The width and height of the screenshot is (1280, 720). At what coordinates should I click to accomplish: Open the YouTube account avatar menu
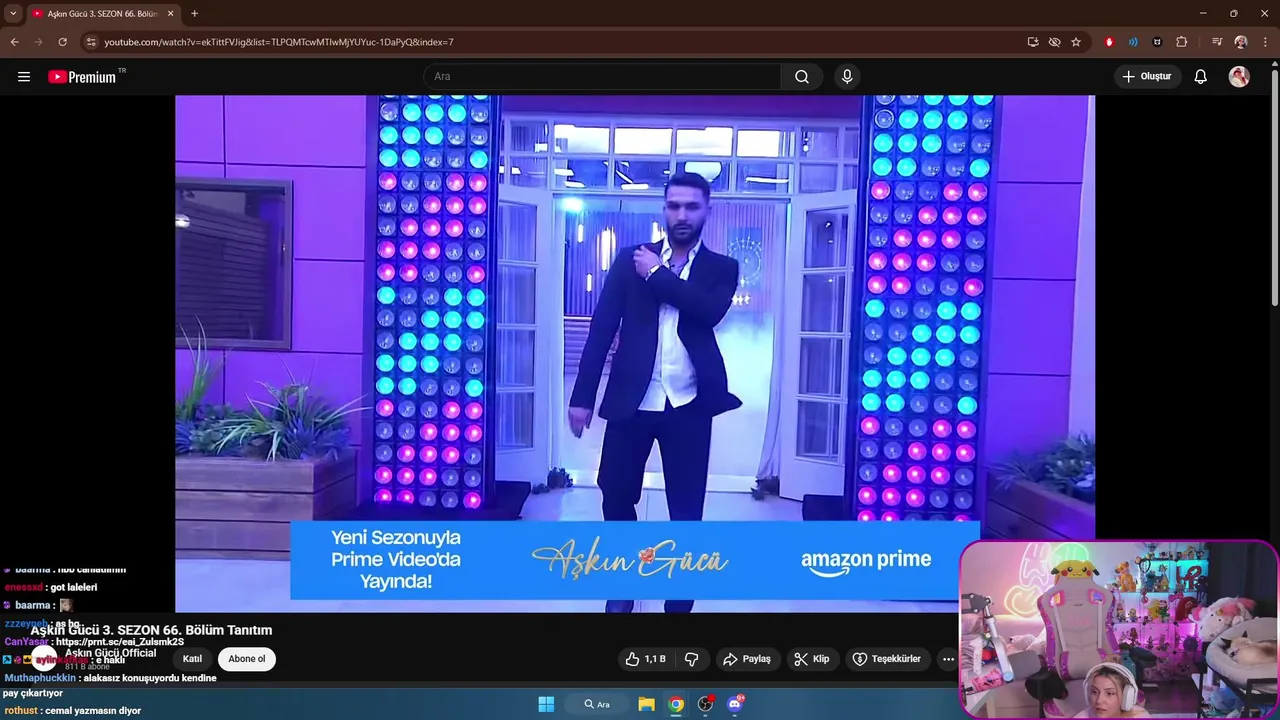(x=1239, y=77)
